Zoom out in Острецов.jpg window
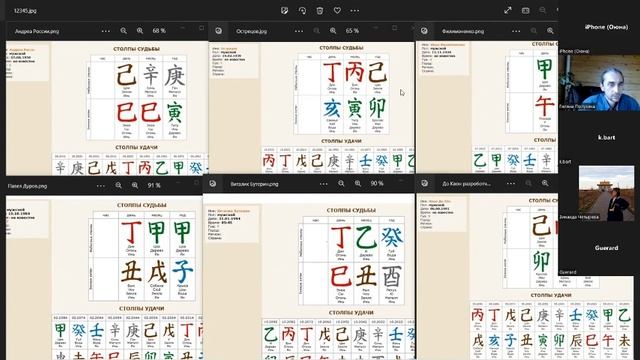This screenshot has height=360, width=640. (x=317, y=31)
